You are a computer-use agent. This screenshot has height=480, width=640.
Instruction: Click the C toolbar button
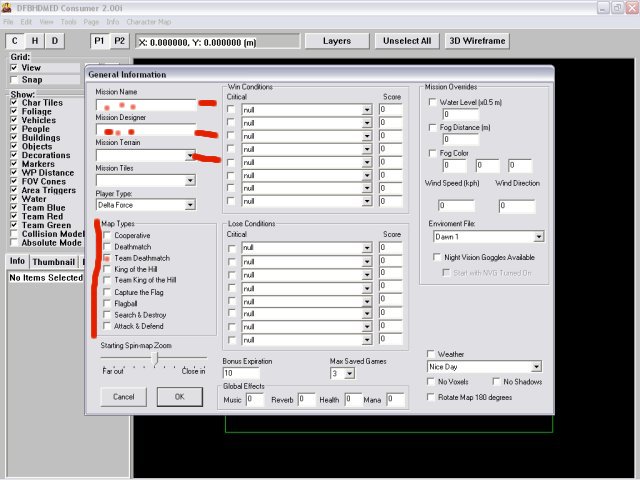coord(16,41)
